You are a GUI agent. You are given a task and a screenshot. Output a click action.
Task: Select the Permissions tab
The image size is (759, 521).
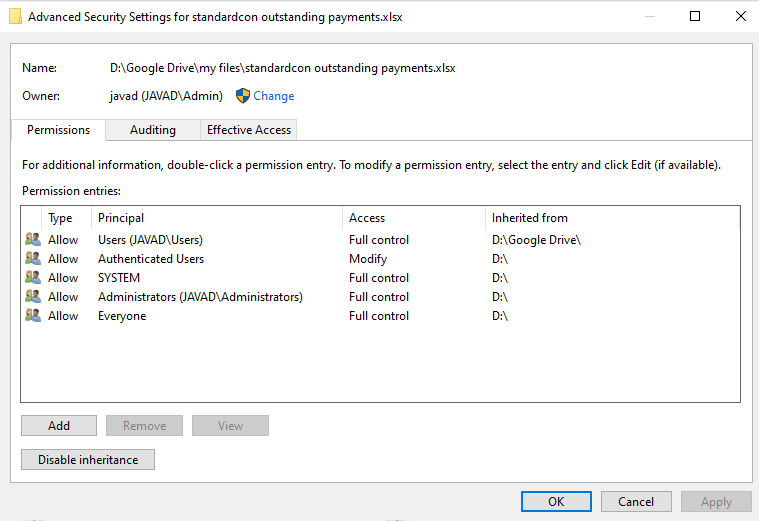click(58, 130)
